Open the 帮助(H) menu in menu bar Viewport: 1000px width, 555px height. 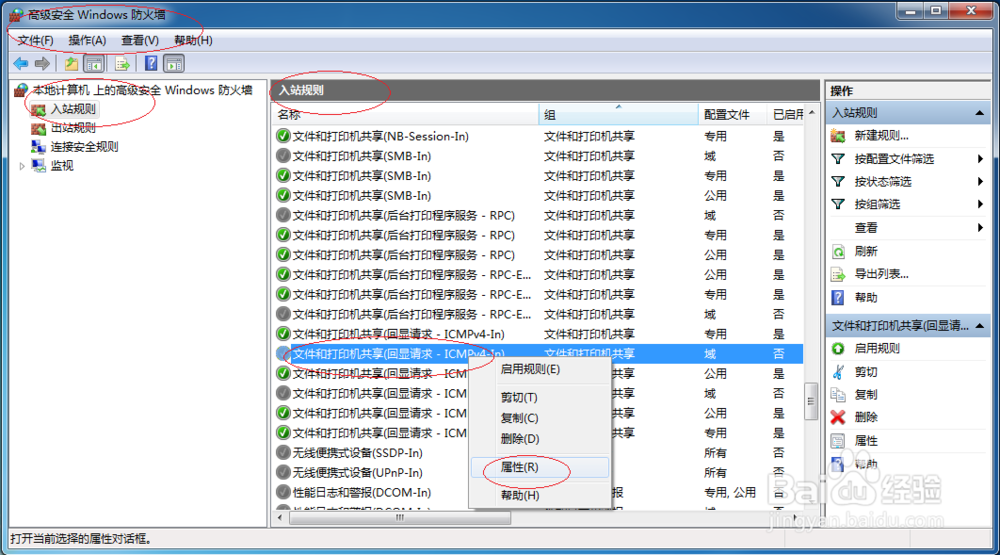click(193, 40)
